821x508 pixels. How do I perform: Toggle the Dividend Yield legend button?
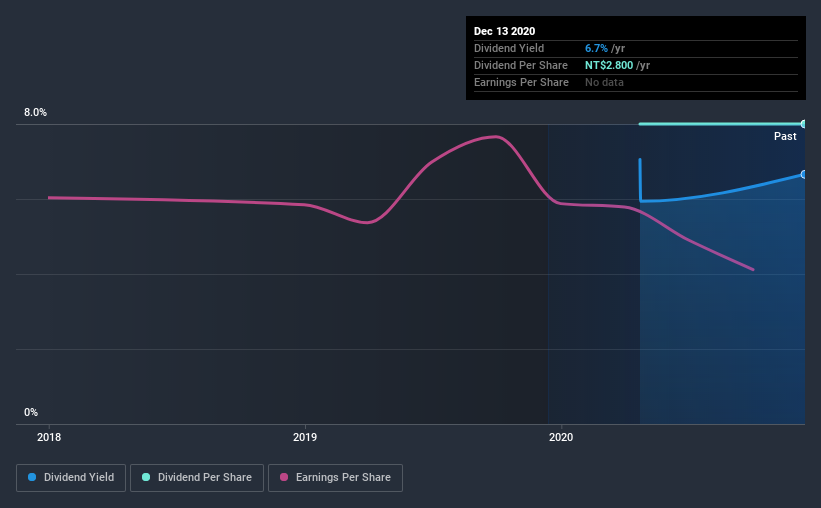[72, 478]
